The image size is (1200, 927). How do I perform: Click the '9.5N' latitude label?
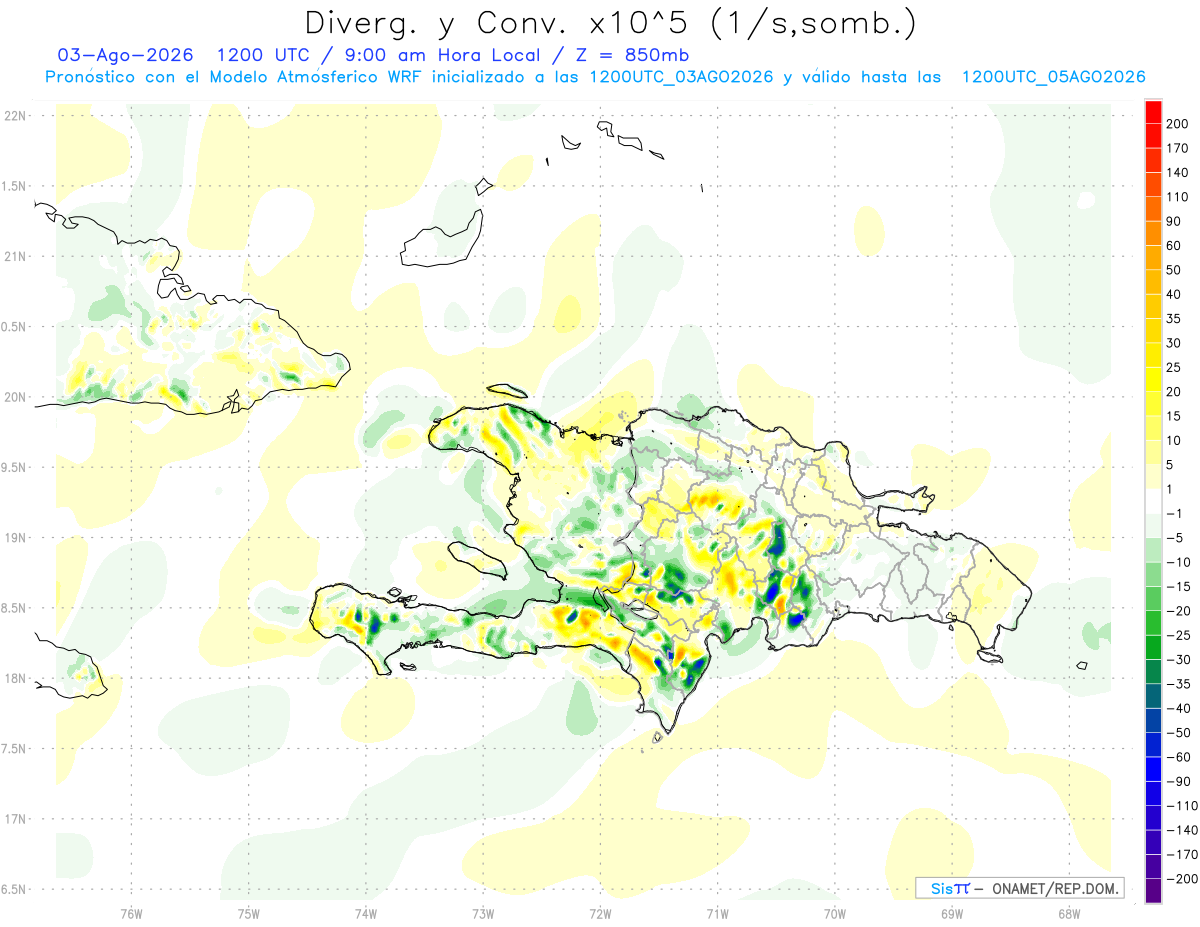point(14,467)
